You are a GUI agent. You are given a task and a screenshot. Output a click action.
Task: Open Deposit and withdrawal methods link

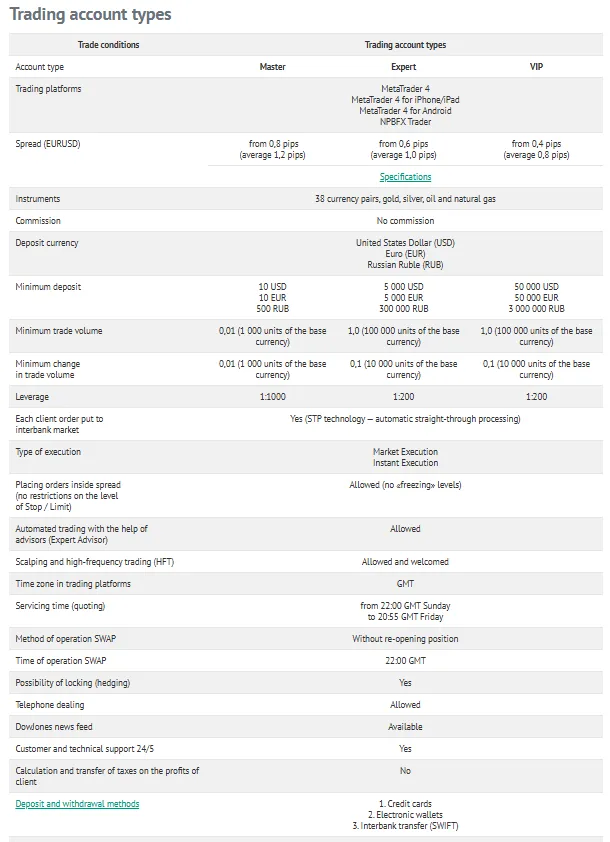77,804
